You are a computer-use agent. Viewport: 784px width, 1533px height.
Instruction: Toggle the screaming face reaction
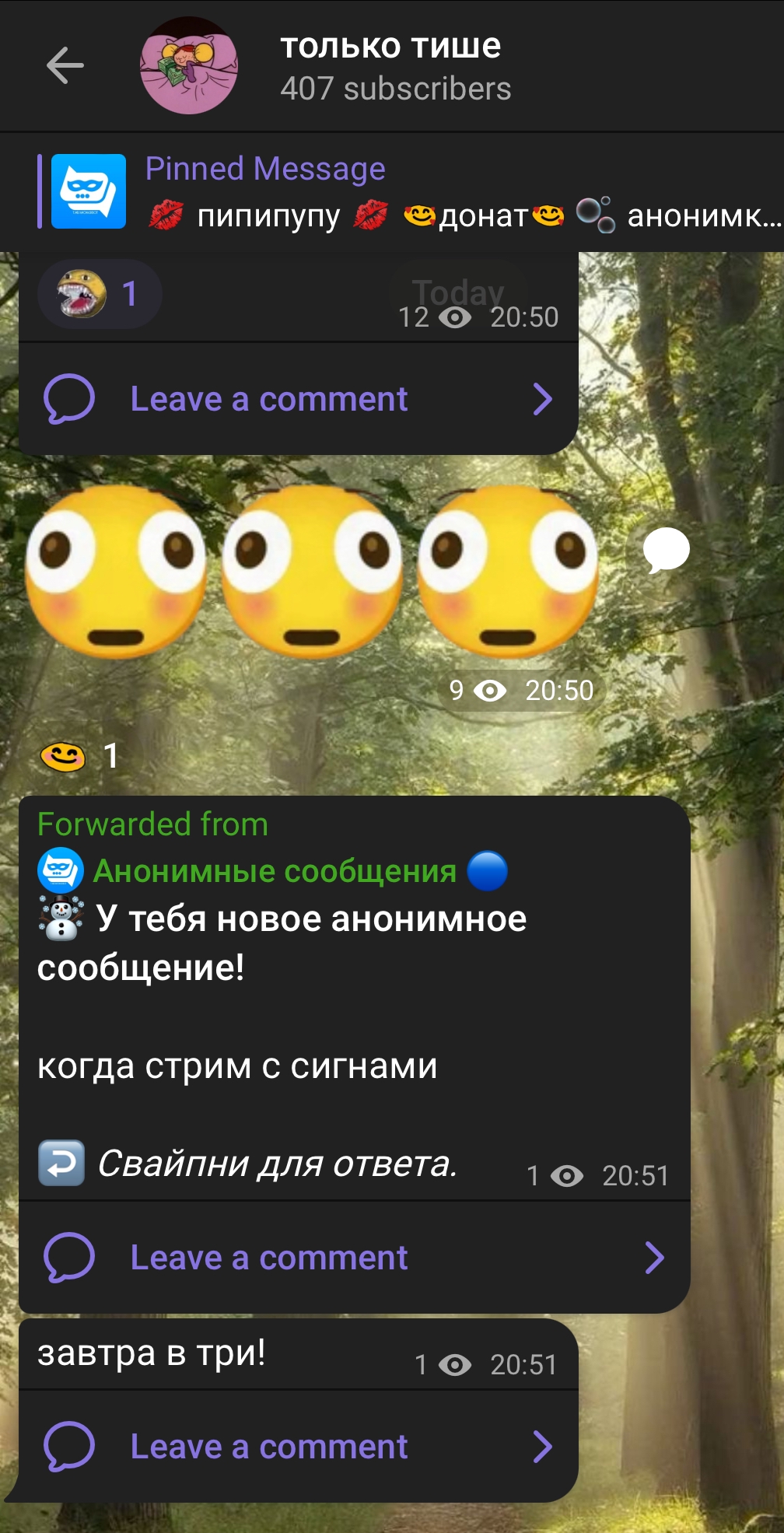coord(100,294)
